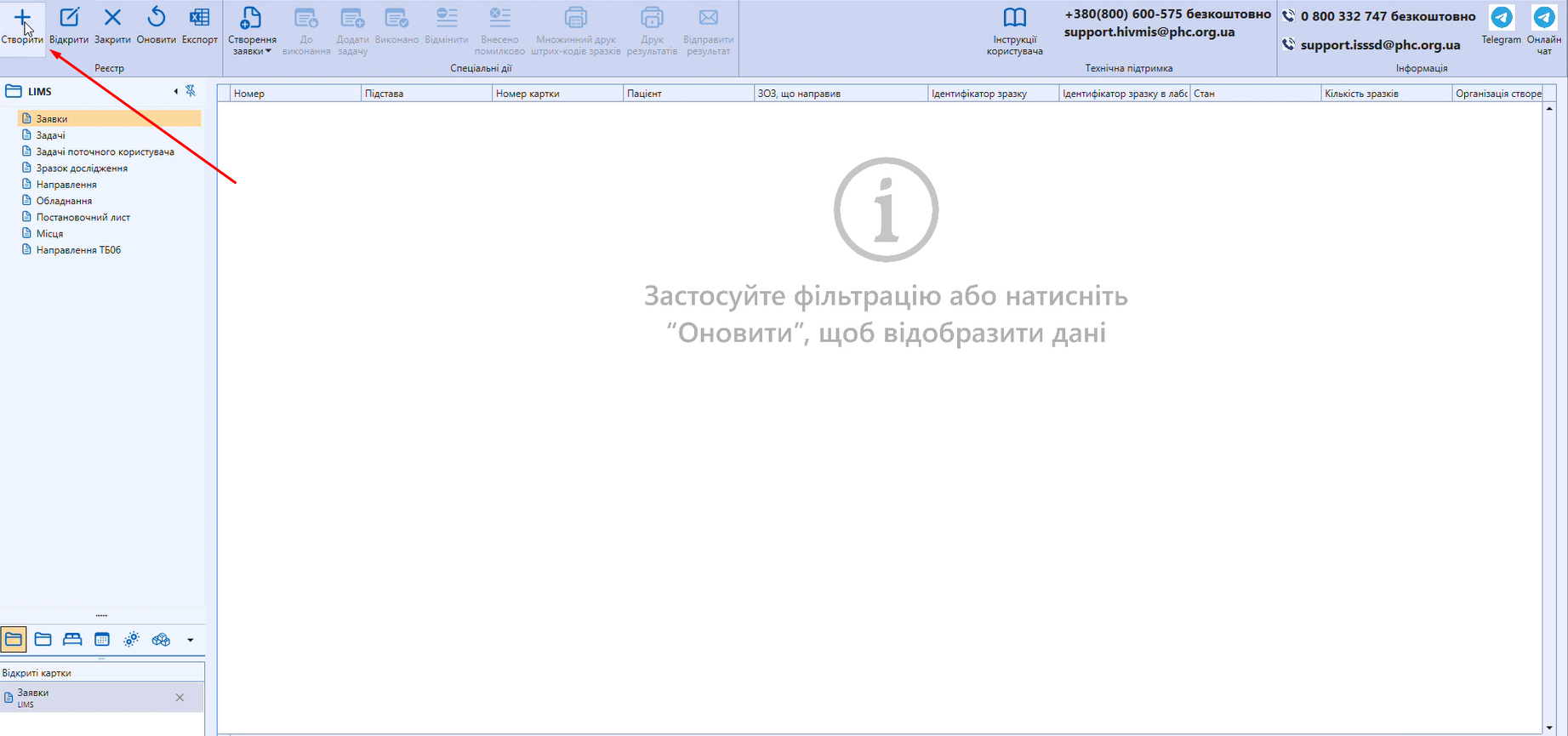The height and width of the screenshot is (736, 1568).
Task: Open Зразок дослідження tree item
Action: pyautogui.click(x=82, y=168)
